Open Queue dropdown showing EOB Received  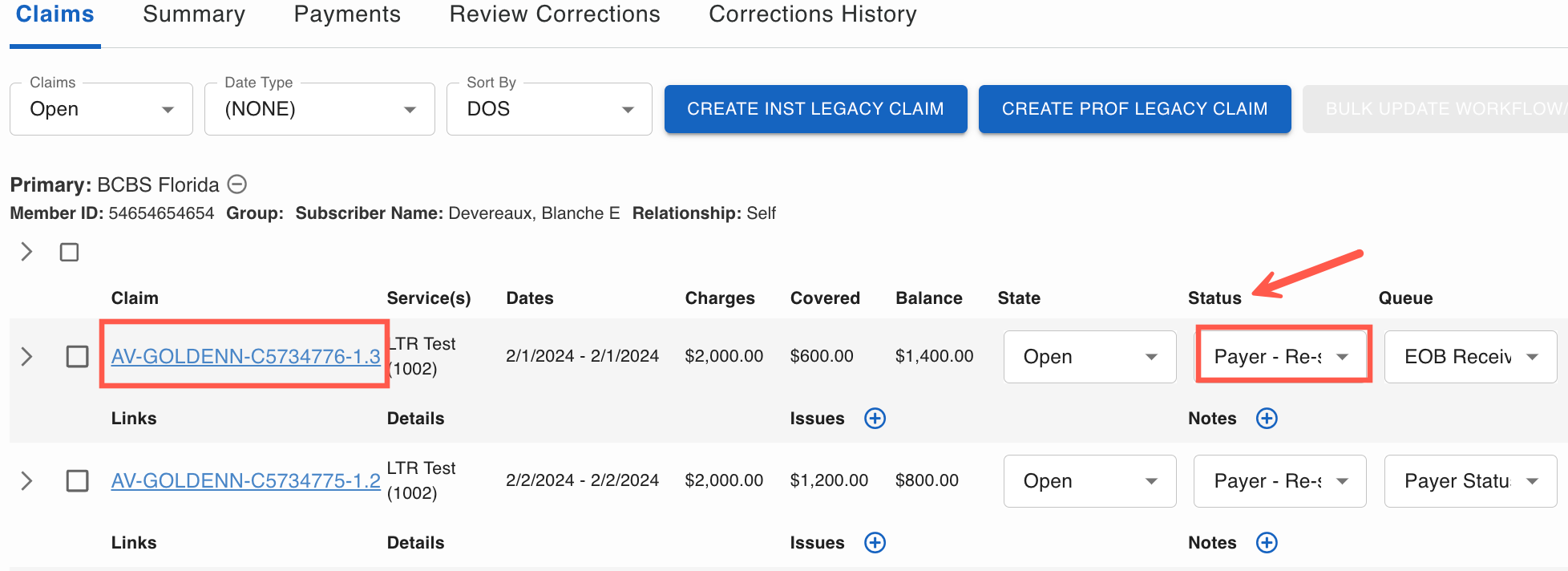click(x=1470, y=357)
